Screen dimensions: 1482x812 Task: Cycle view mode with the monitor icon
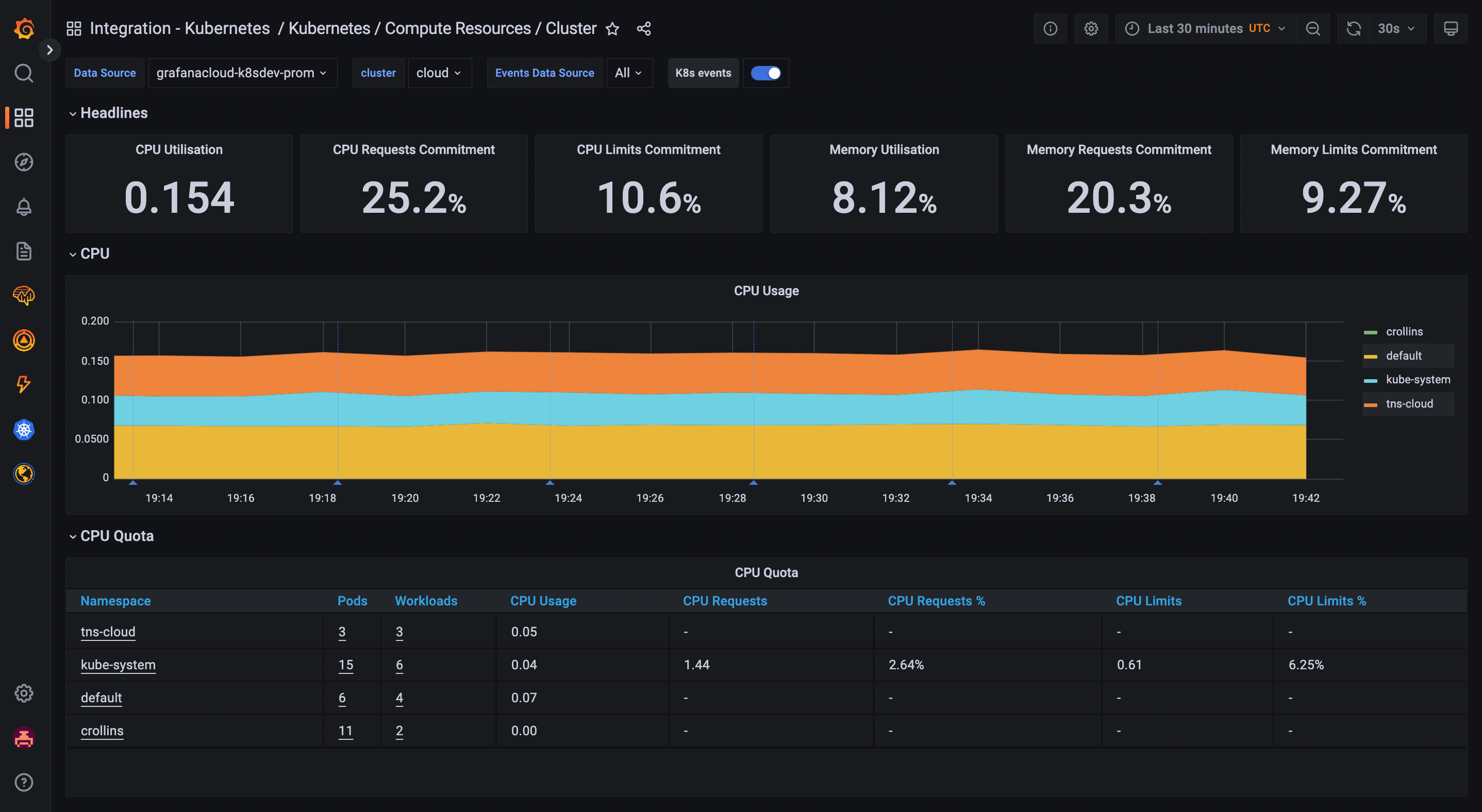point(1451,29)
